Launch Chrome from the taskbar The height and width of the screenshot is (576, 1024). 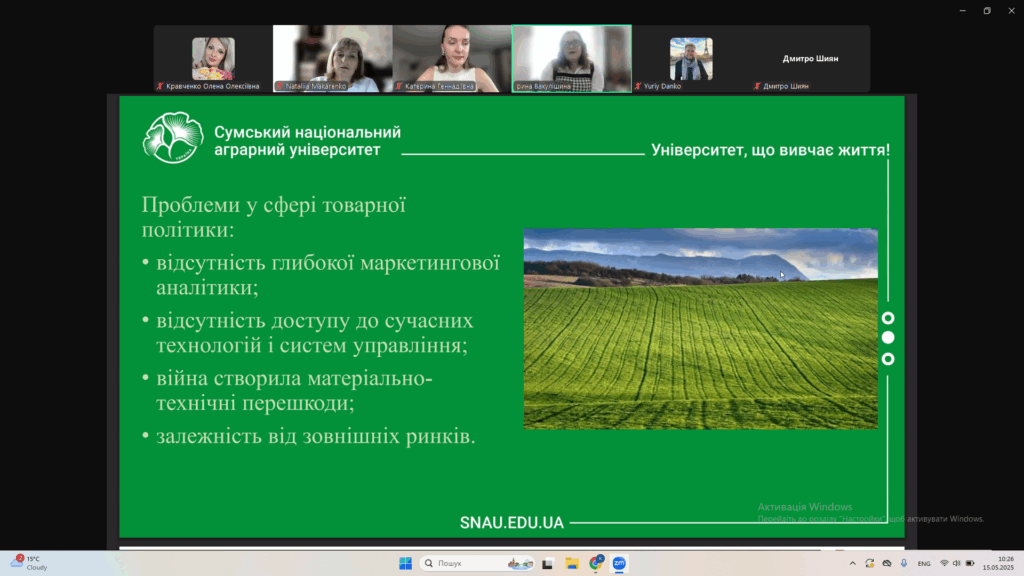[596, 563]
